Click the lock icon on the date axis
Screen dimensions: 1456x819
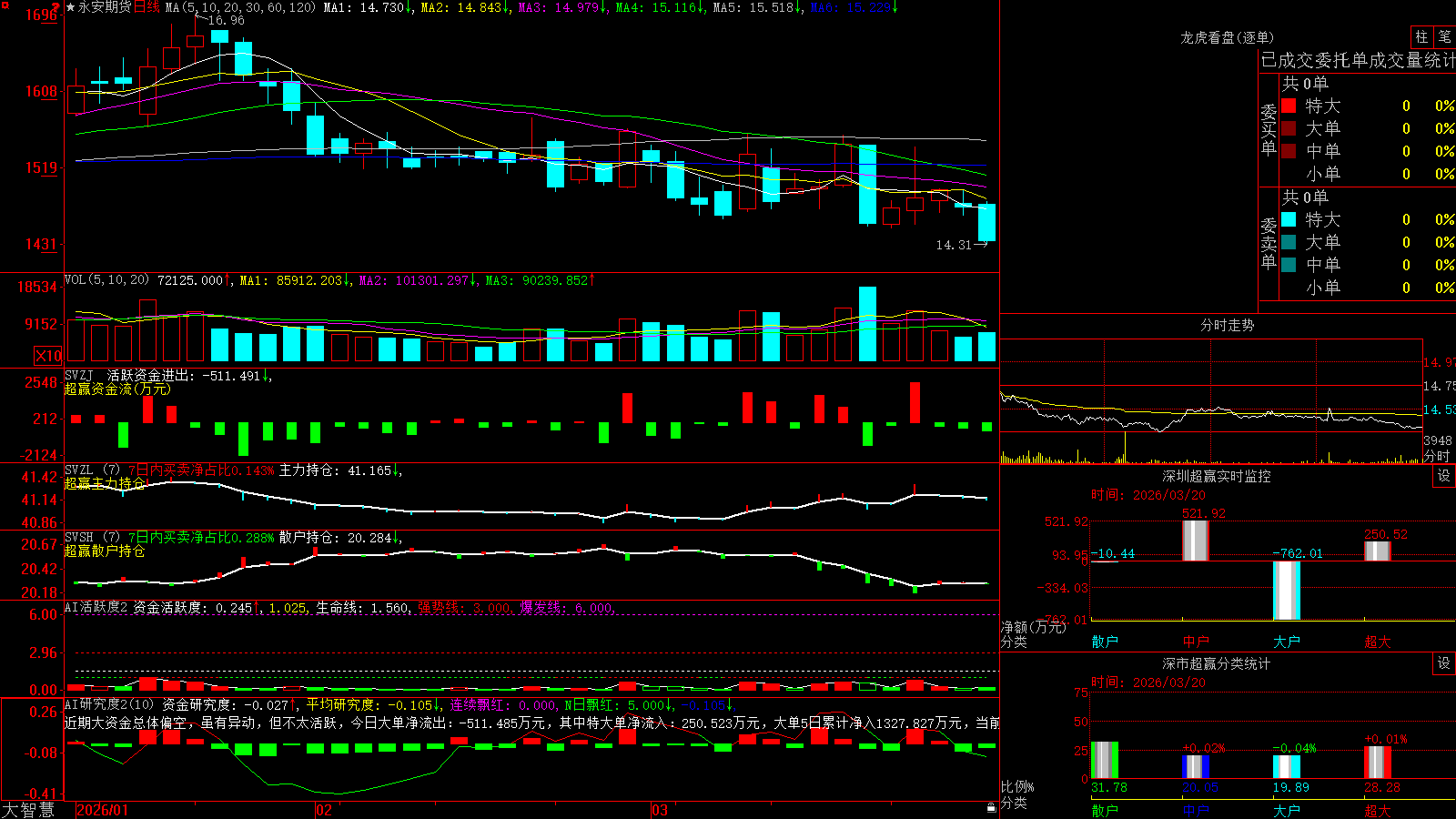click(992, 807)
